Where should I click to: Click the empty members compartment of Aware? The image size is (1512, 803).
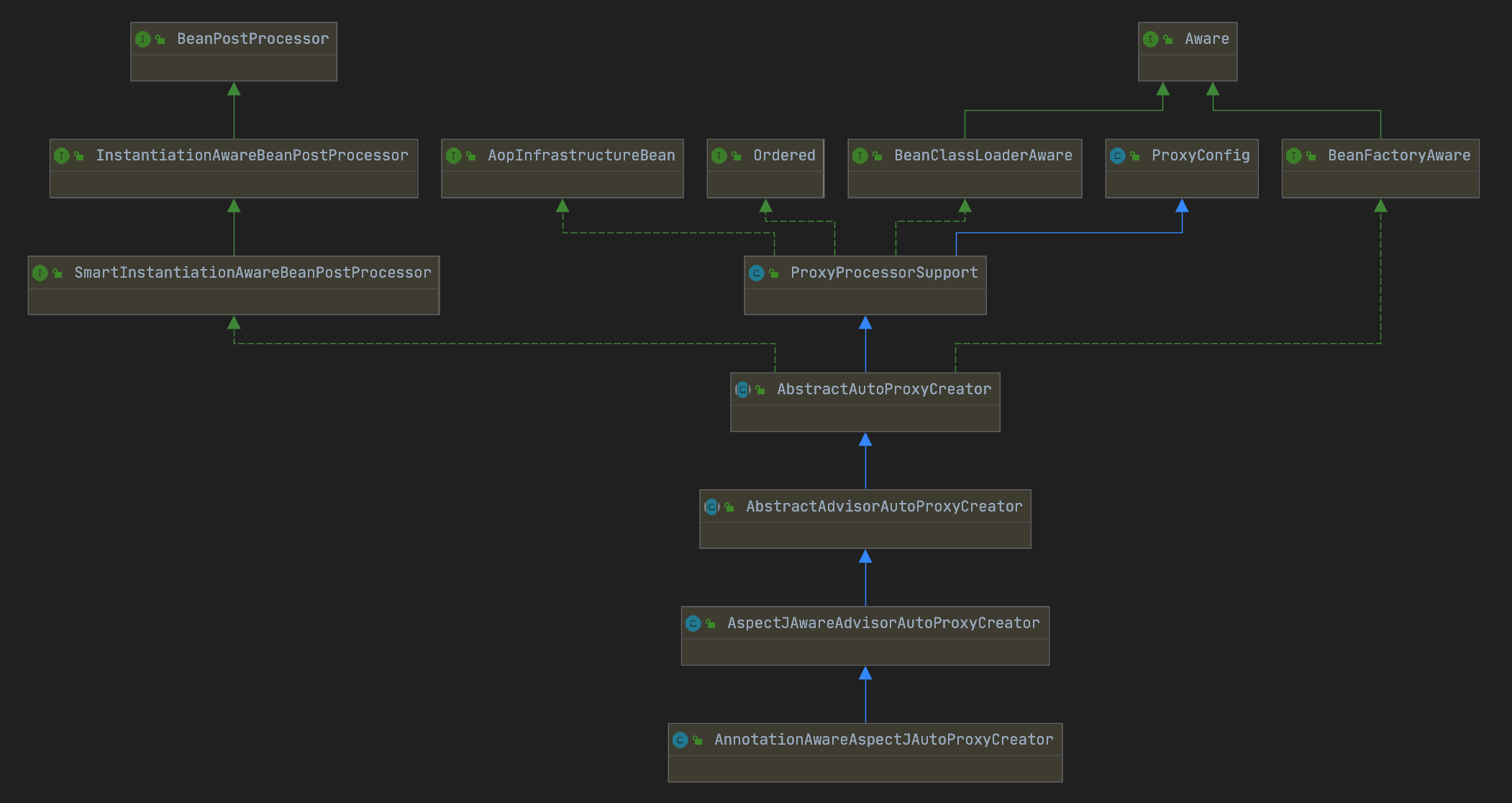(1188, 68)
